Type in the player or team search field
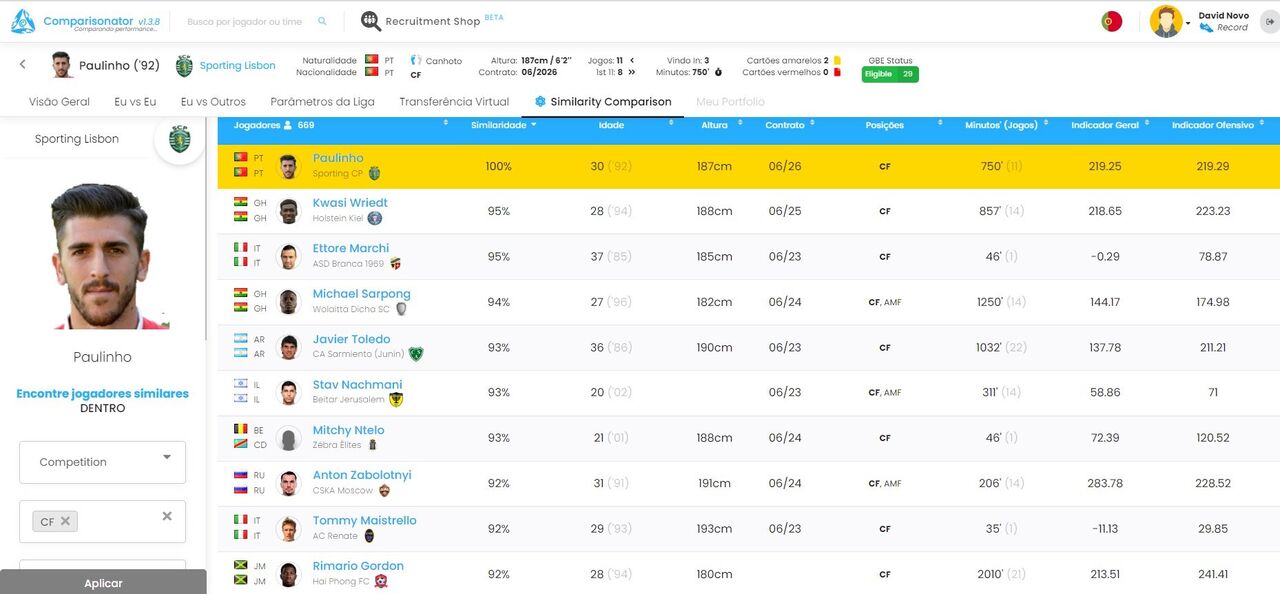This screenshot has height=594, width=1280. pos(245,21)
